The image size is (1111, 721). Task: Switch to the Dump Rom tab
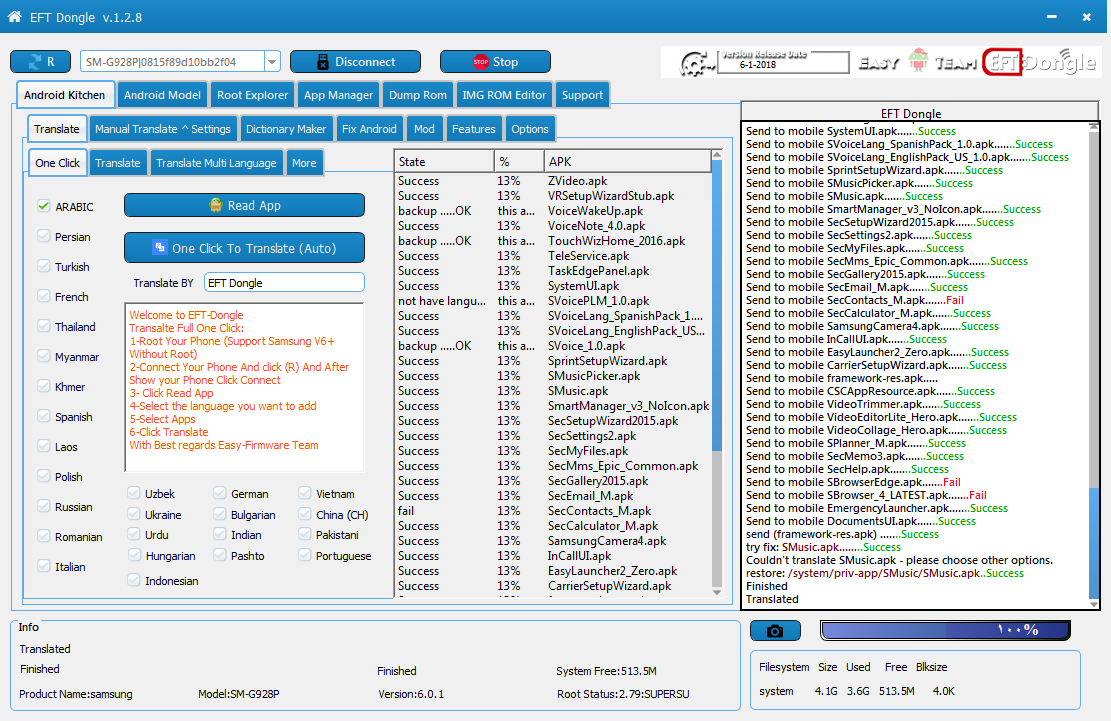[x=417, y=95]
